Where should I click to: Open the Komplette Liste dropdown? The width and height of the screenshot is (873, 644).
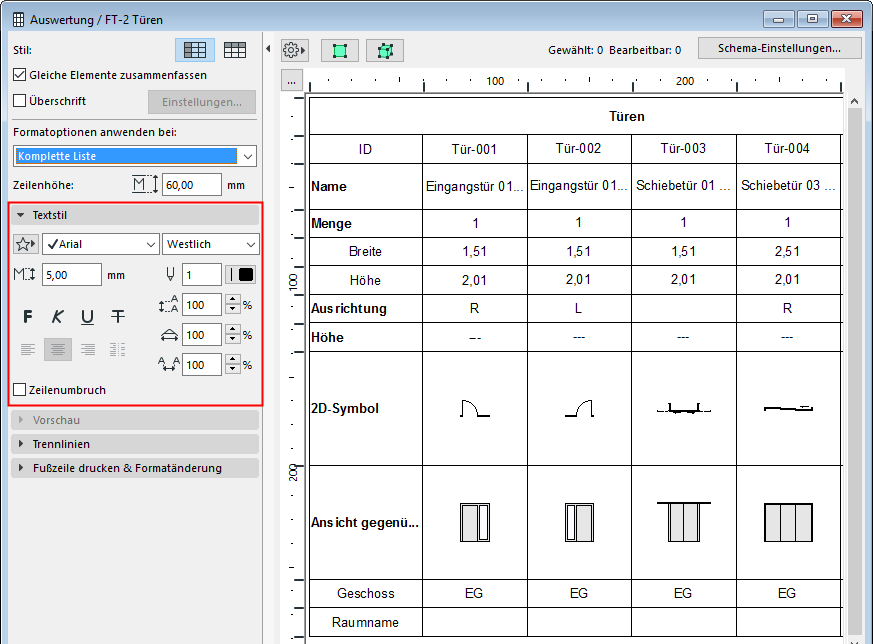[136, 156]
